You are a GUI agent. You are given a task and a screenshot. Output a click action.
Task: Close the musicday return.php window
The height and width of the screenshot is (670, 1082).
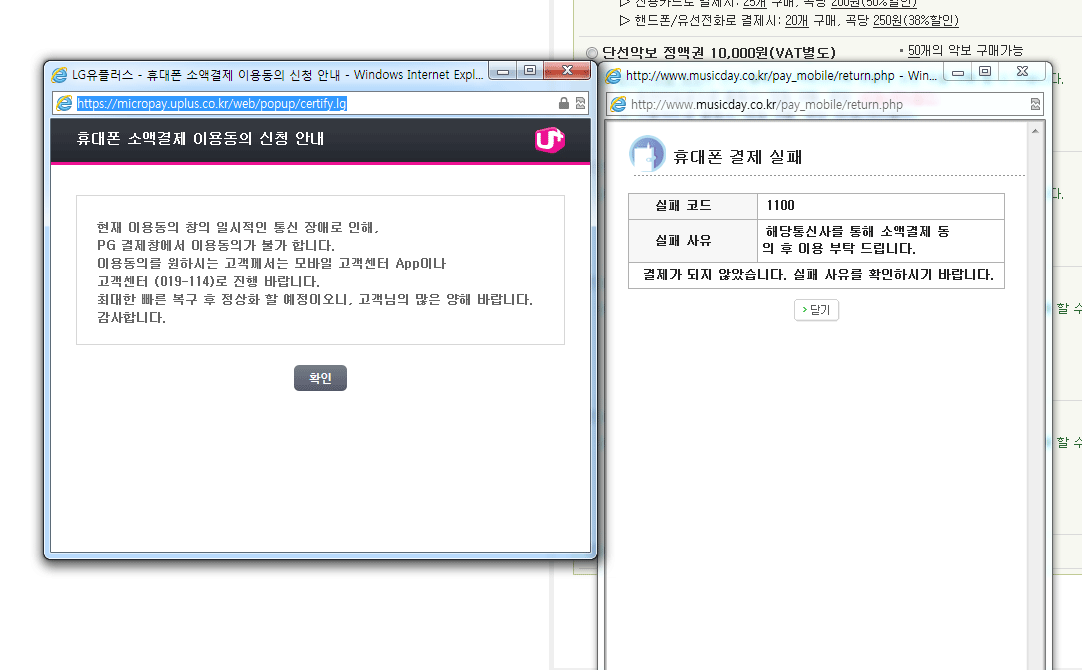coord(1023,72)
